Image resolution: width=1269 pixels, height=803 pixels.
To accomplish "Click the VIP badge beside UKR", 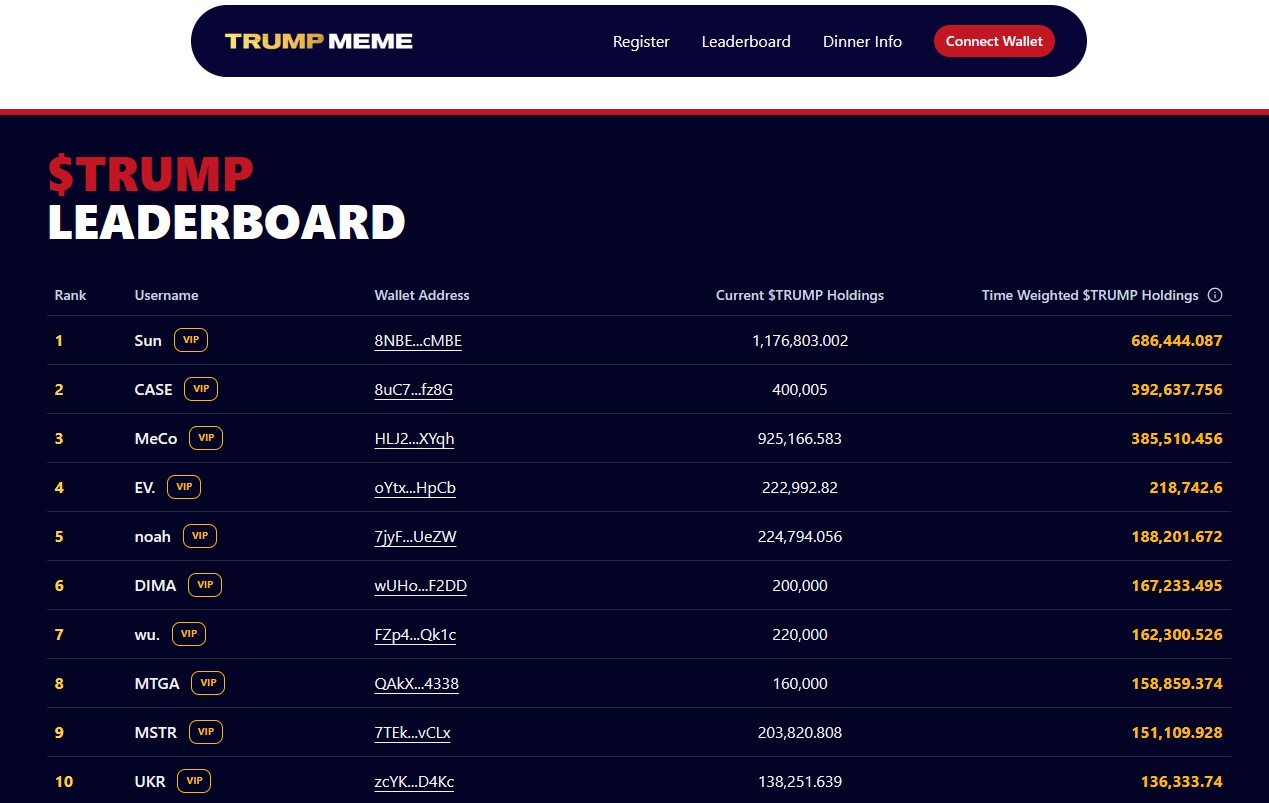I will 194,781.
